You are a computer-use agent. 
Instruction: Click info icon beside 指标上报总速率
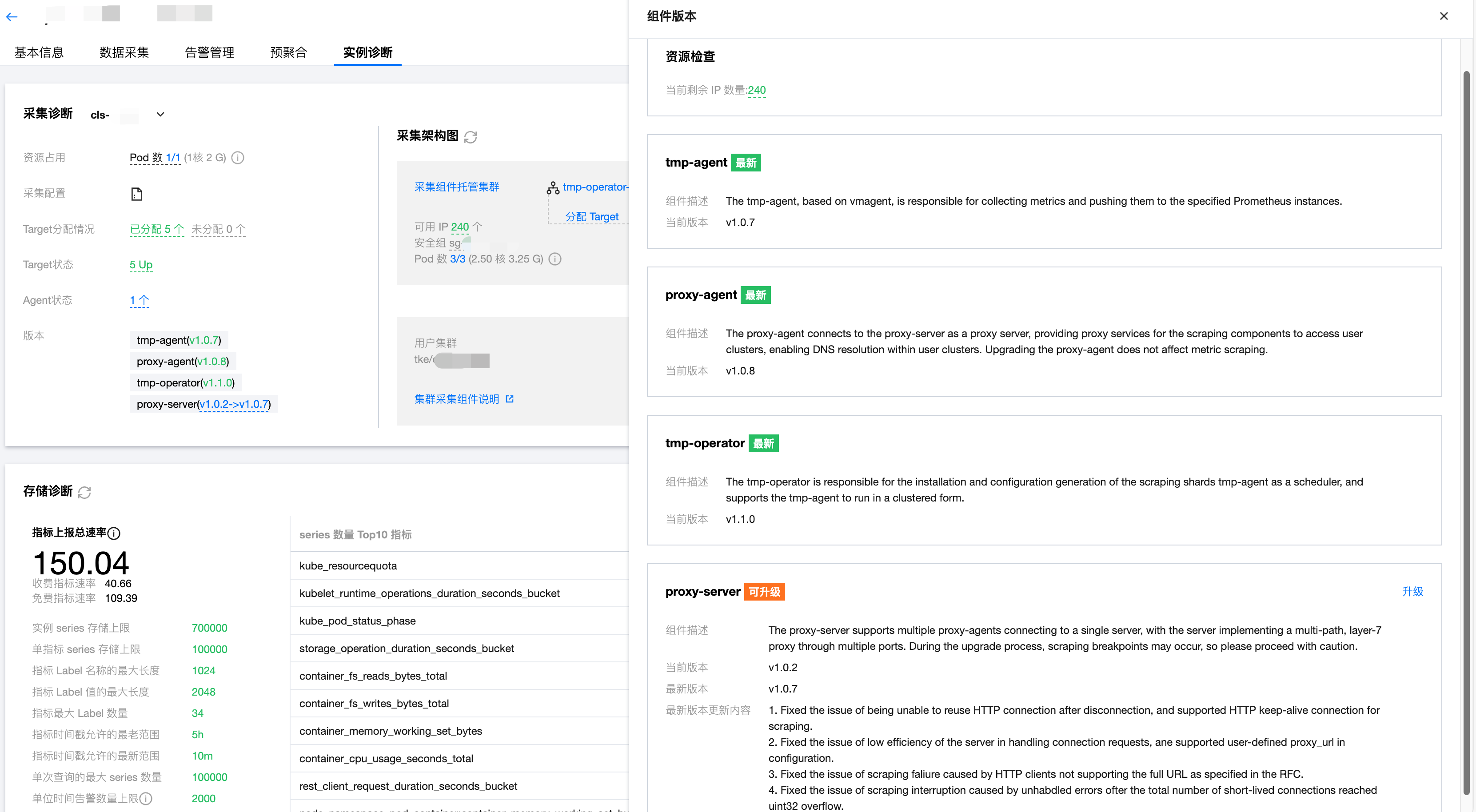click(114, 533)
